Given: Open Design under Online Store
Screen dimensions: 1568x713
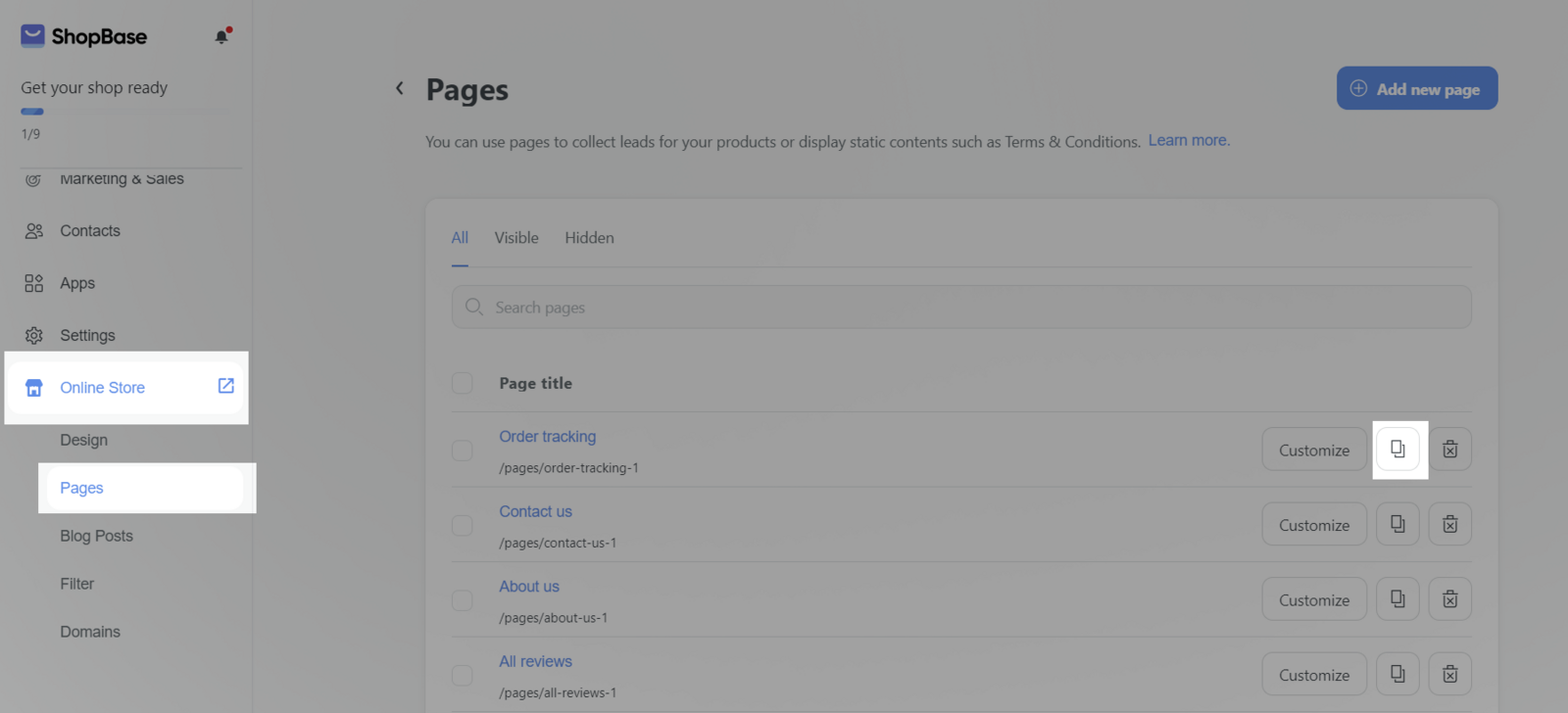Looking at the screenshot, I should 84,440.
